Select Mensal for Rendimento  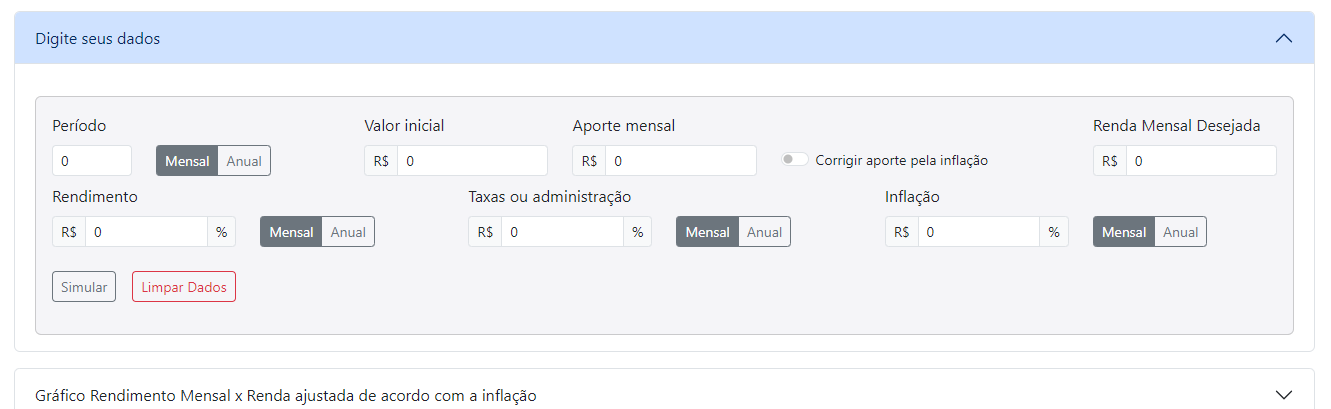coord(291,232)
